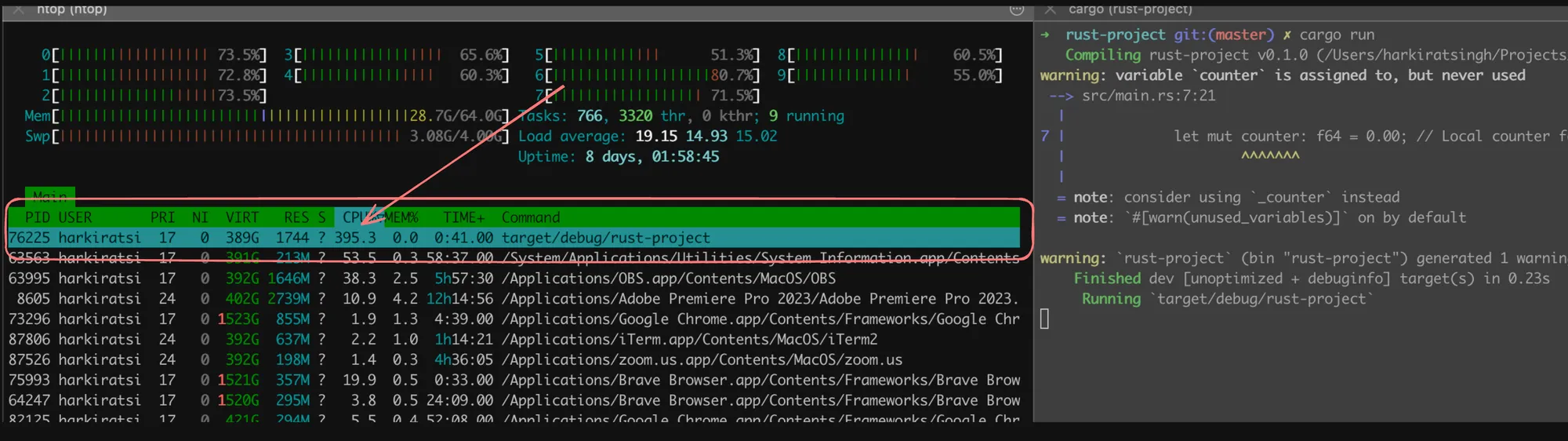Click the Command column header
Image resolution: width=1568 pixels, height=441 pixels.
click(x=531, y=217)
